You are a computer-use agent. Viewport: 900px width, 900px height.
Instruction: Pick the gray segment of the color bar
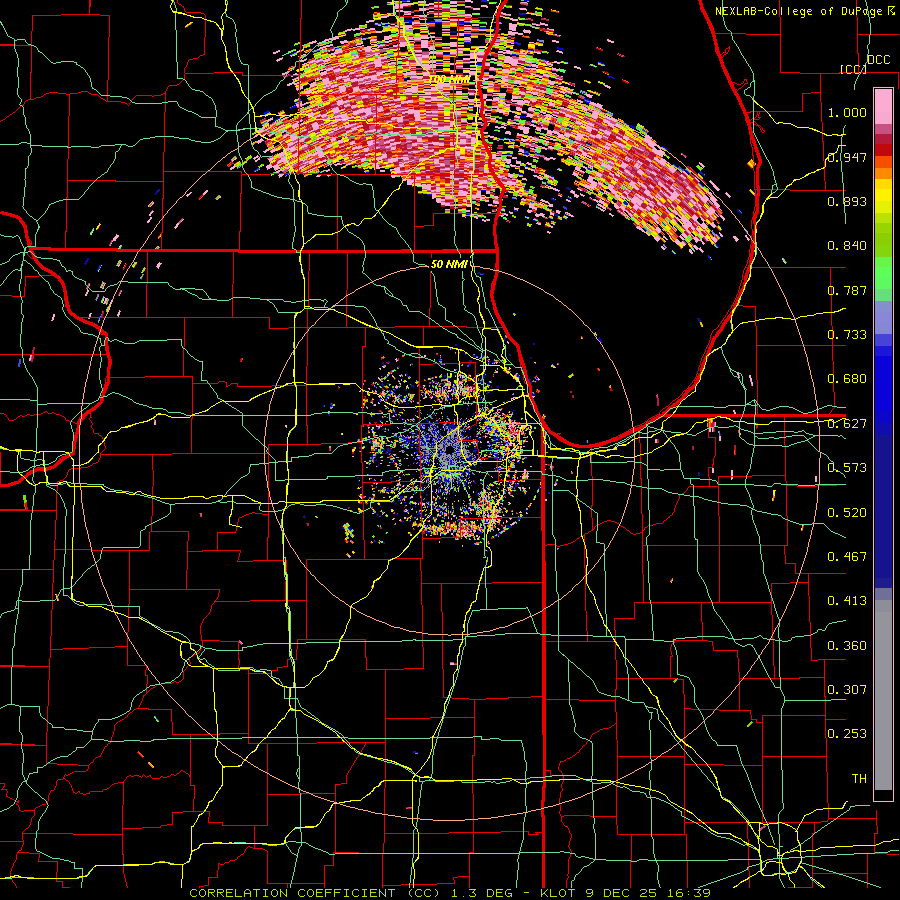[883, 695]
